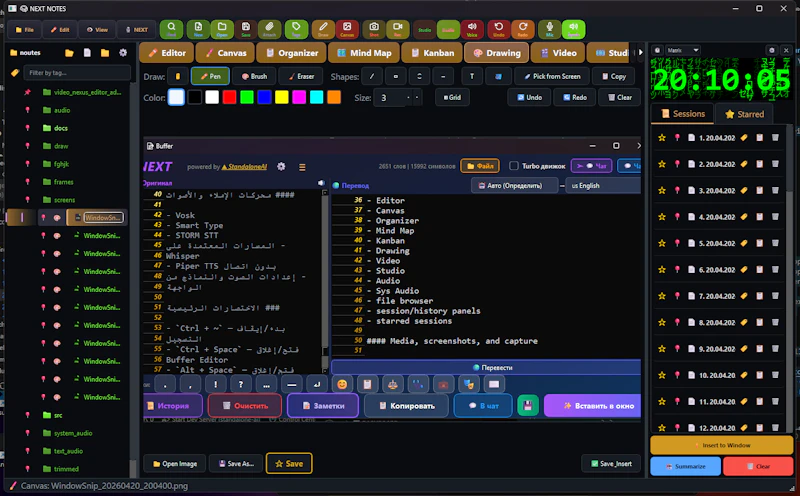Star session 4.20.04.202
Screen dimensions: 800x496
662,217
